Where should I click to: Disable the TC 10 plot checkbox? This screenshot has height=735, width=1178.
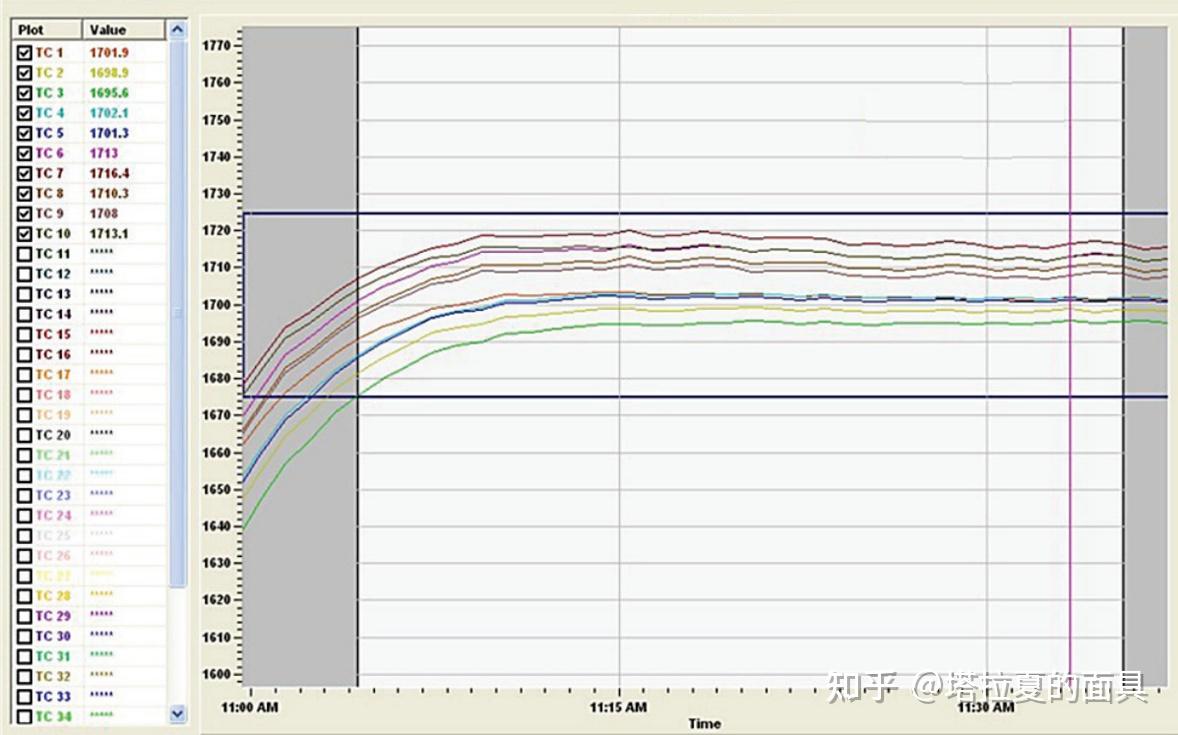tap(24, 234)
